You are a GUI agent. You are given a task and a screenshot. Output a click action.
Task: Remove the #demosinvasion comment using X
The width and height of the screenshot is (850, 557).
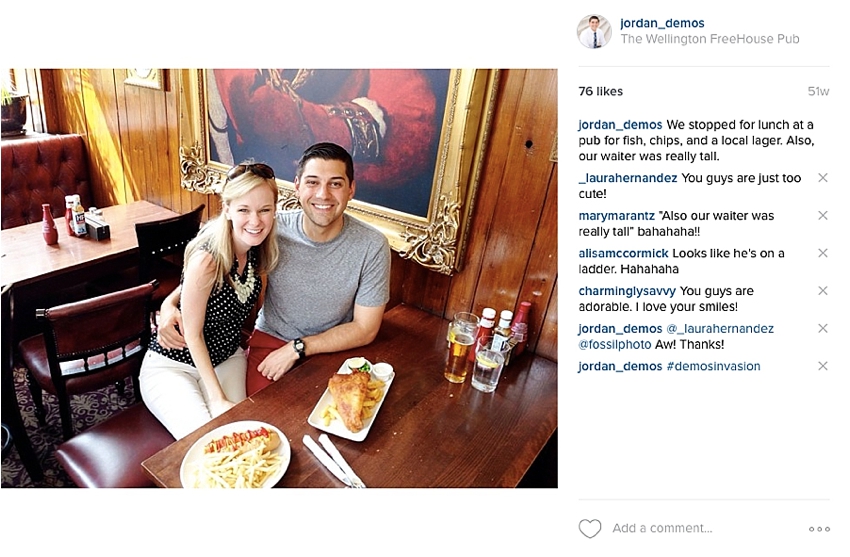[822, 366]
